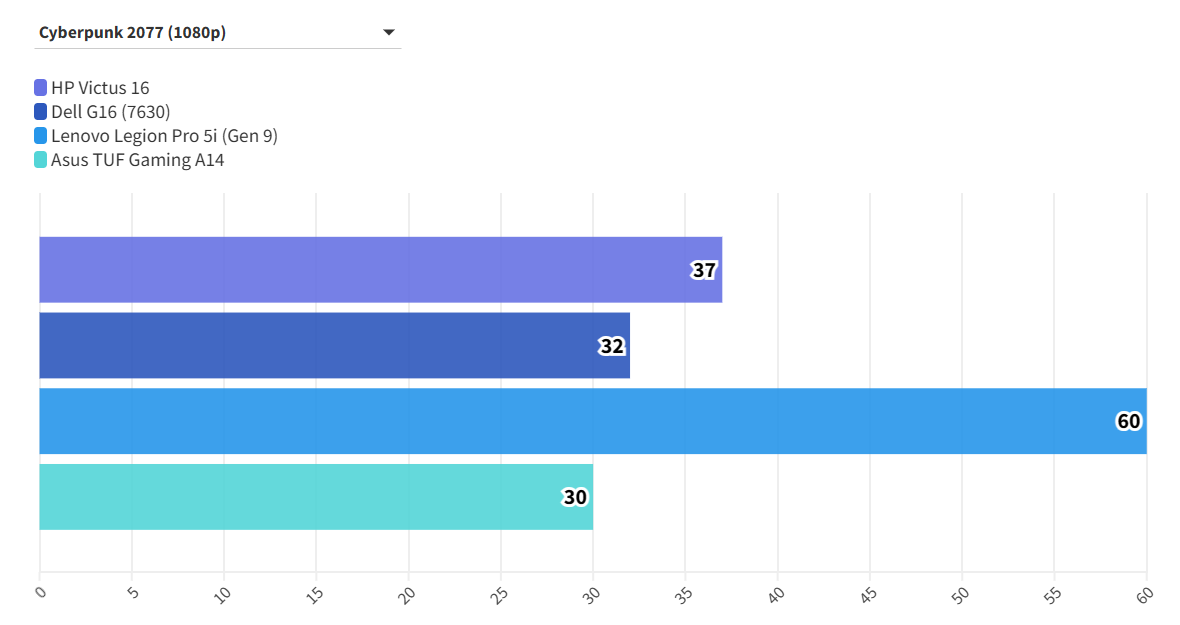Click the Lenovo Legion Pro 5i swatch

coord(40,136)
